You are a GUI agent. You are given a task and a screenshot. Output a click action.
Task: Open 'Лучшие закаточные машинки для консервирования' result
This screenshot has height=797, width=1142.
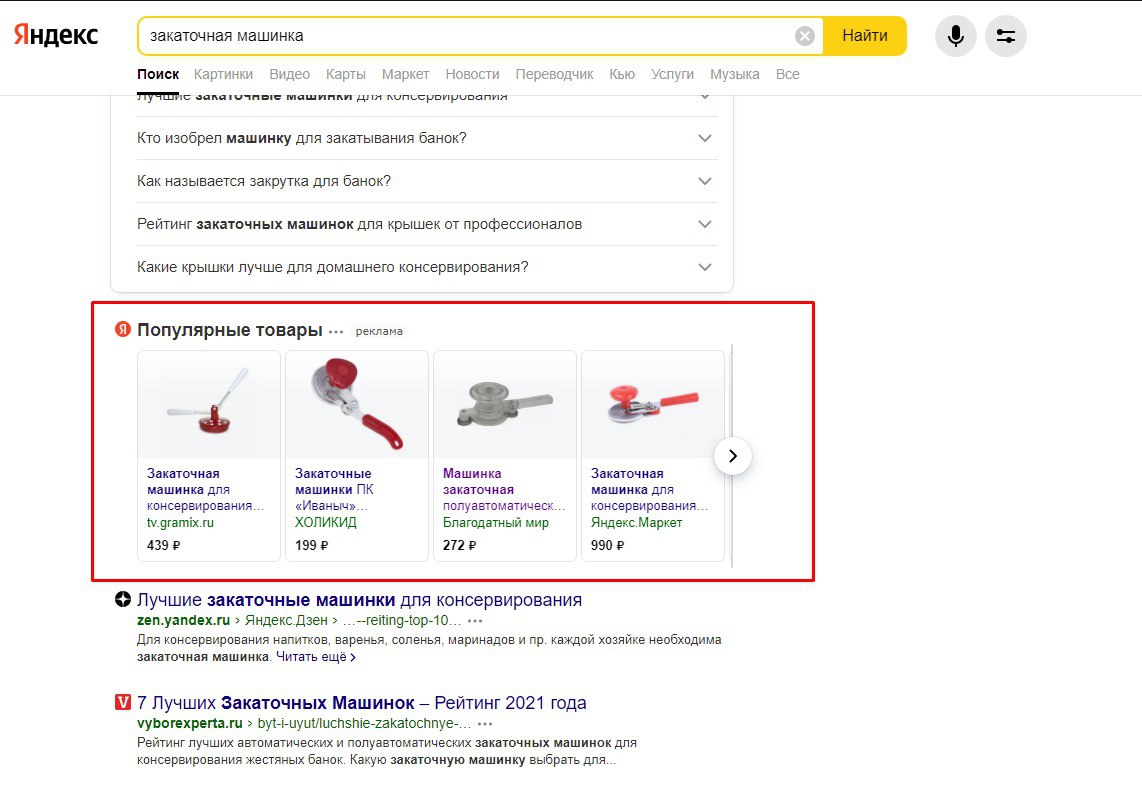click(360, 600)
